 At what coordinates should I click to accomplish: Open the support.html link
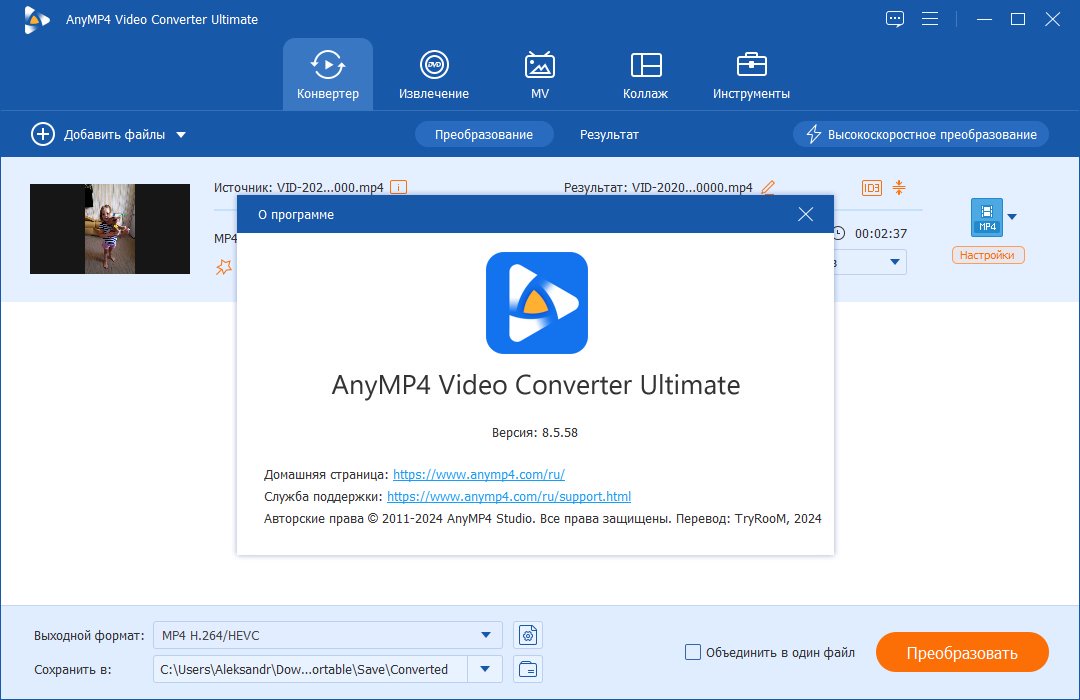(x=509, y=496)
